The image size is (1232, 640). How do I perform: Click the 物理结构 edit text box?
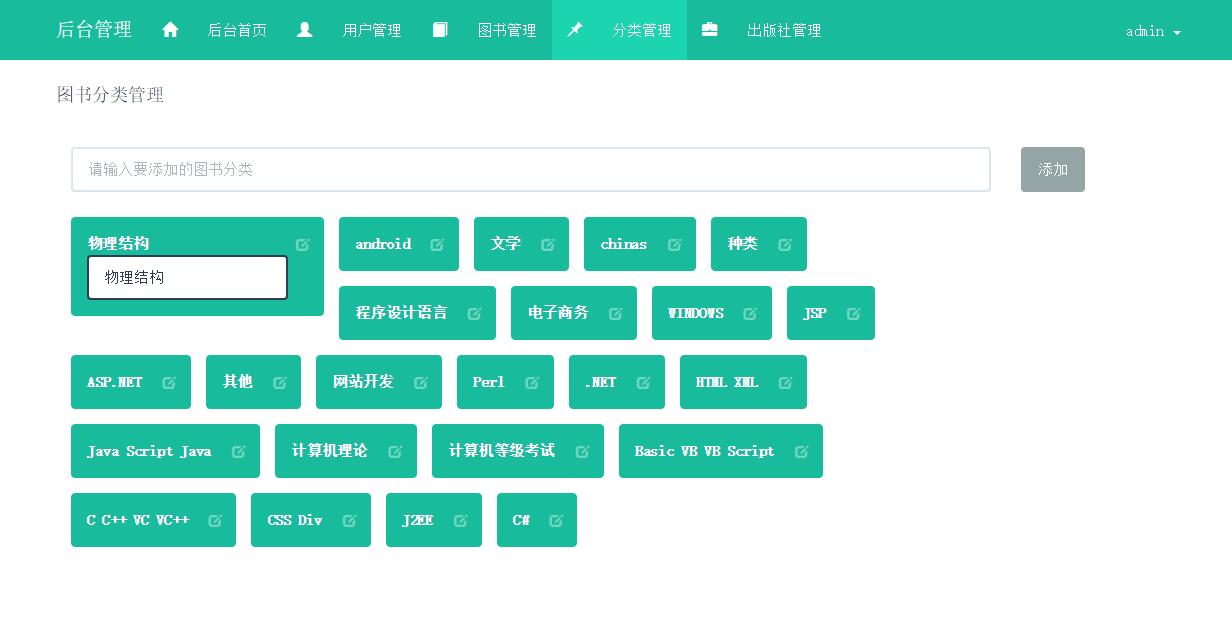tap(187, 278)
